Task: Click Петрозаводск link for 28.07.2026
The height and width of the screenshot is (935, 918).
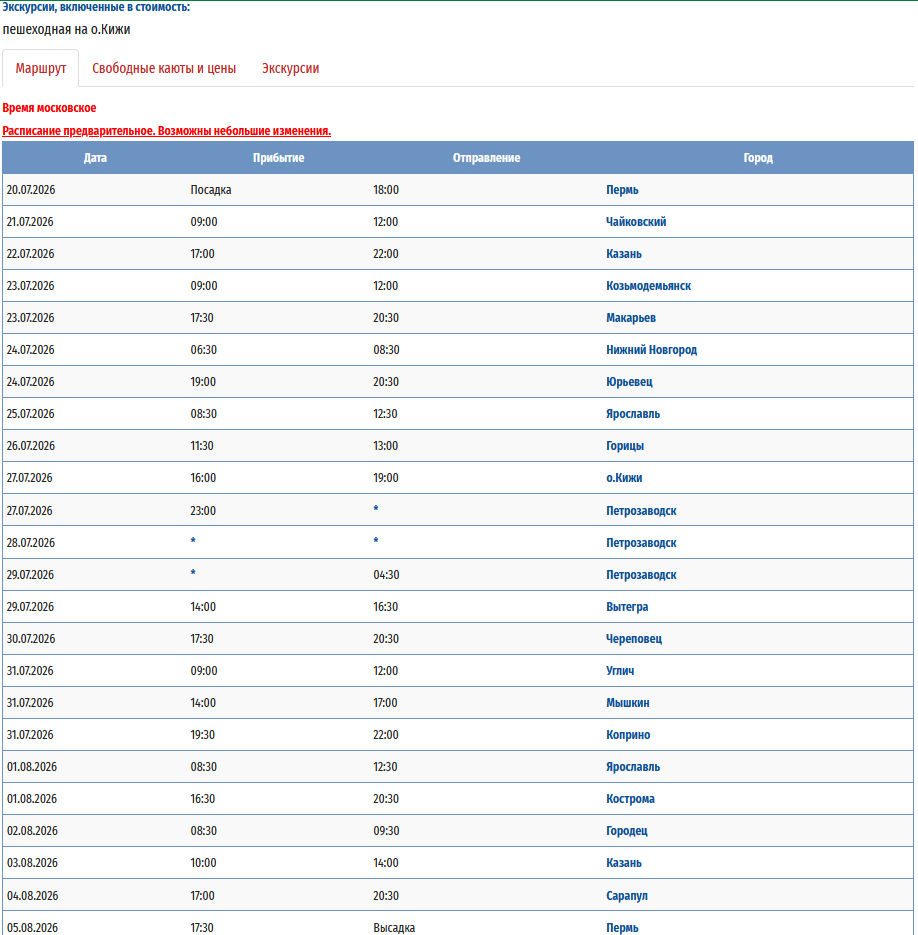Action: coord(641,543)
